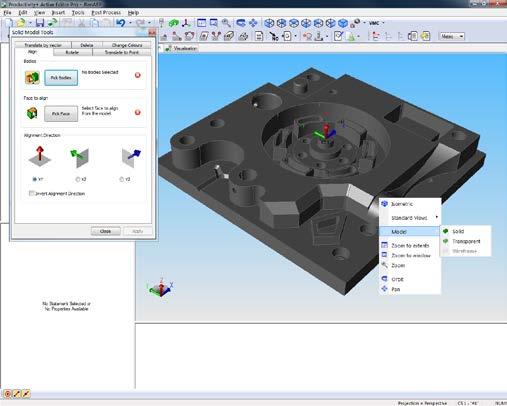This screenshot has height=406, width=507.
Task: Click the blue Undo arrow icon
Action: pos(121,23)
